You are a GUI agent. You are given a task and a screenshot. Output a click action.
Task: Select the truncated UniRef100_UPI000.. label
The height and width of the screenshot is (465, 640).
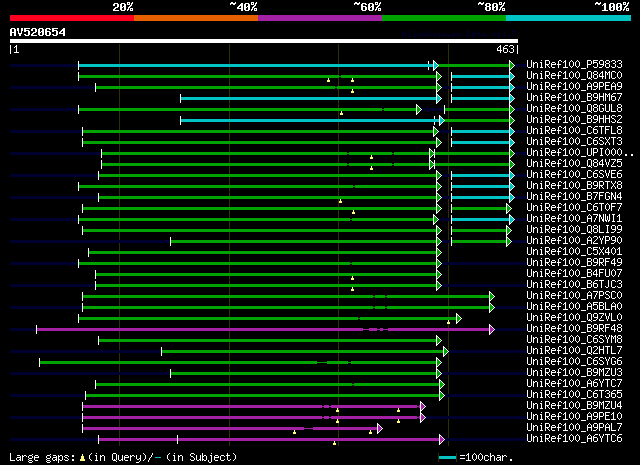point(580,152)
